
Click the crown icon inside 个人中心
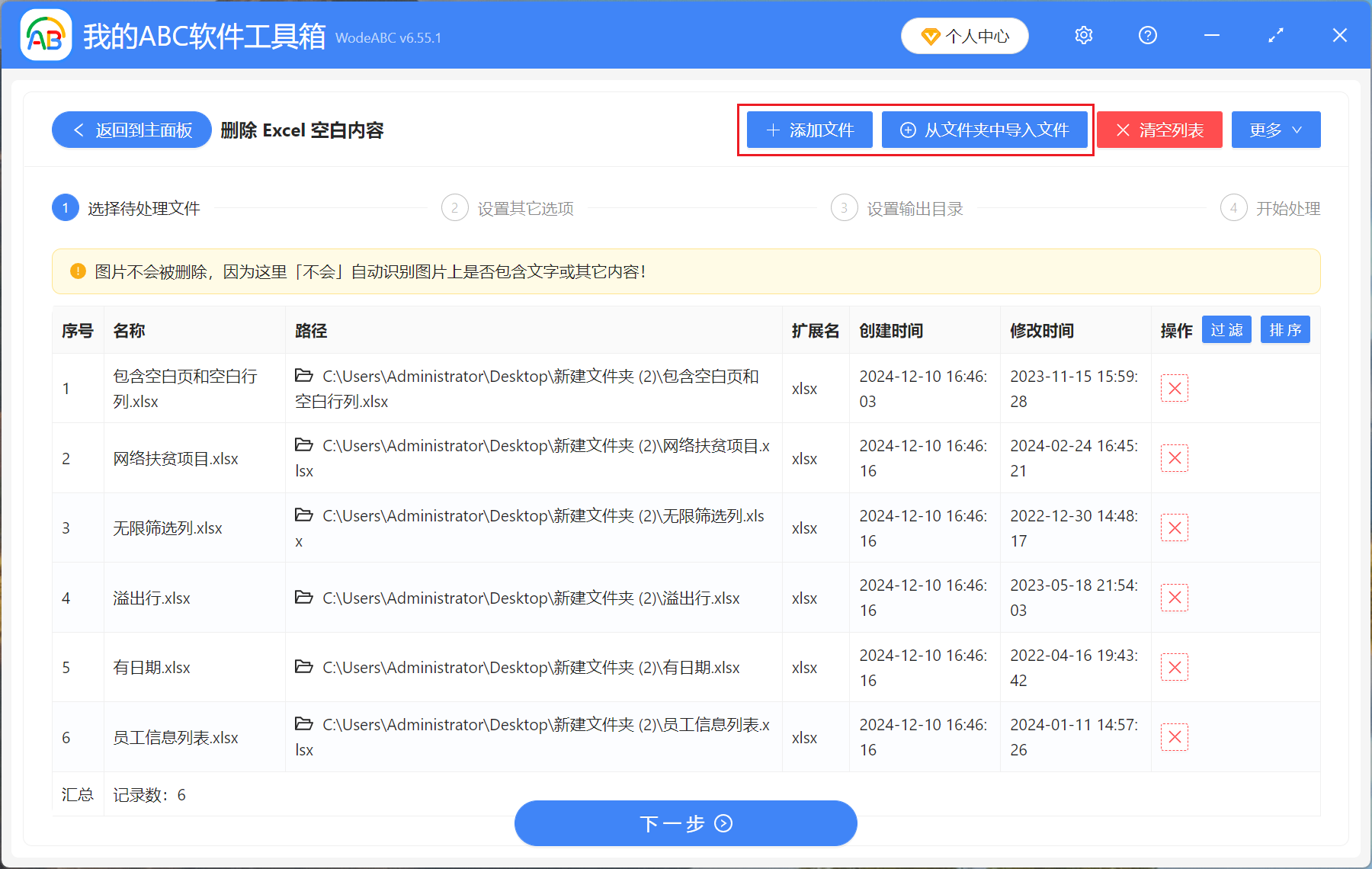tap(931, 35)
